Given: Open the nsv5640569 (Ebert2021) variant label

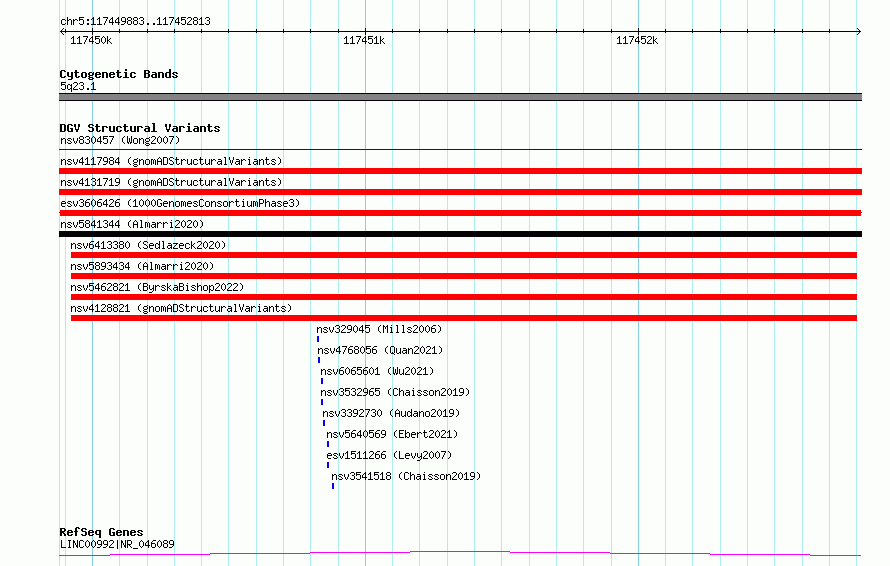Looking at the screenshot, I should pos(392,434).
